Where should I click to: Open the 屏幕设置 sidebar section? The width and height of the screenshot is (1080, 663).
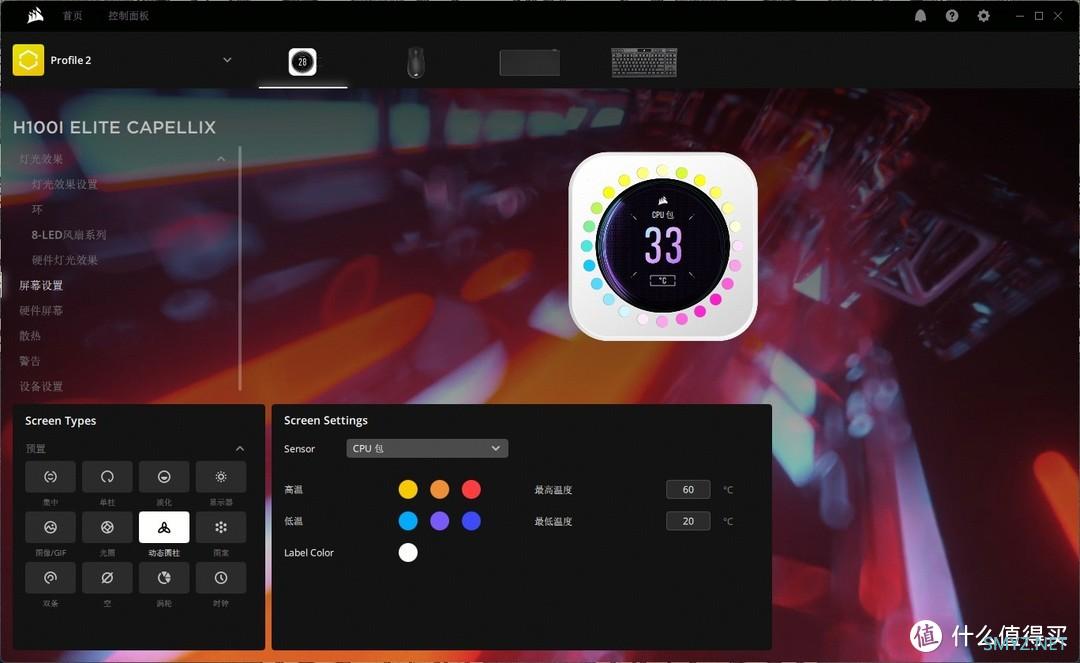pyautogui.click(x=41, y=285)
